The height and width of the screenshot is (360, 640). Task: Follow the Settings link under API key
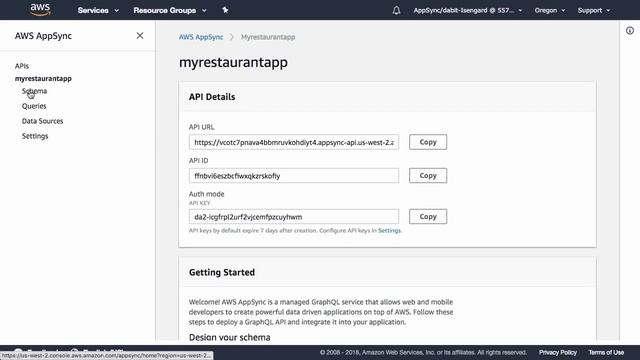pyautogui.click(x=389, y=231)
